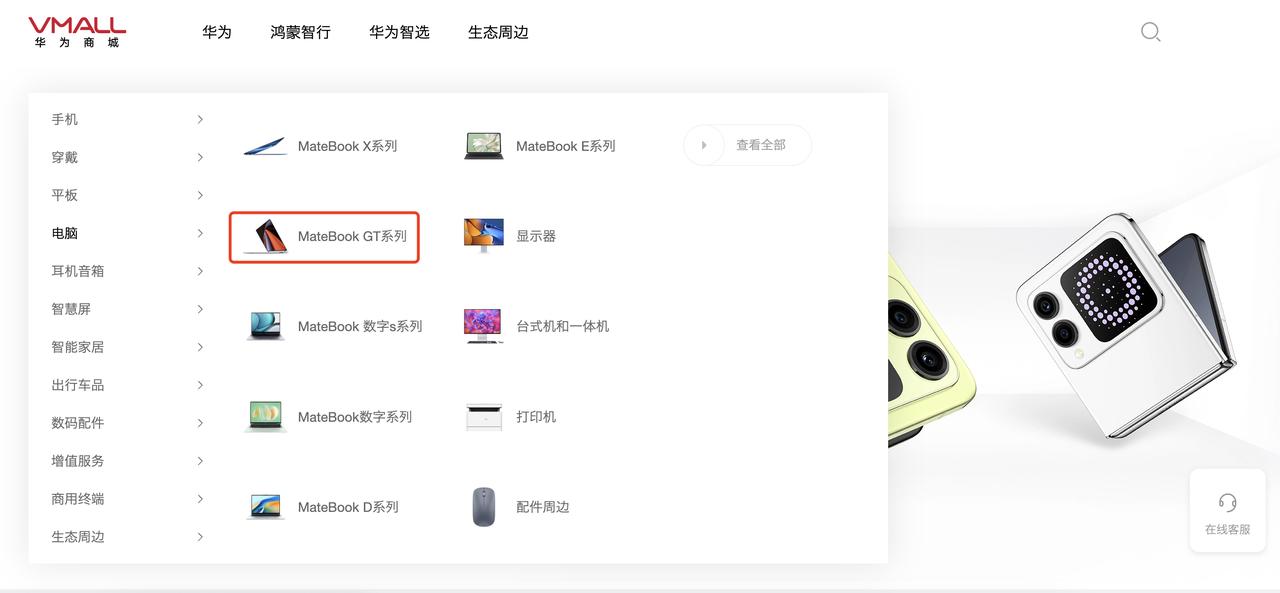1280x593 pixels.
Task: Click the MateBook E系列 product image
Action: pyautogui.click(x=484, y=146)
